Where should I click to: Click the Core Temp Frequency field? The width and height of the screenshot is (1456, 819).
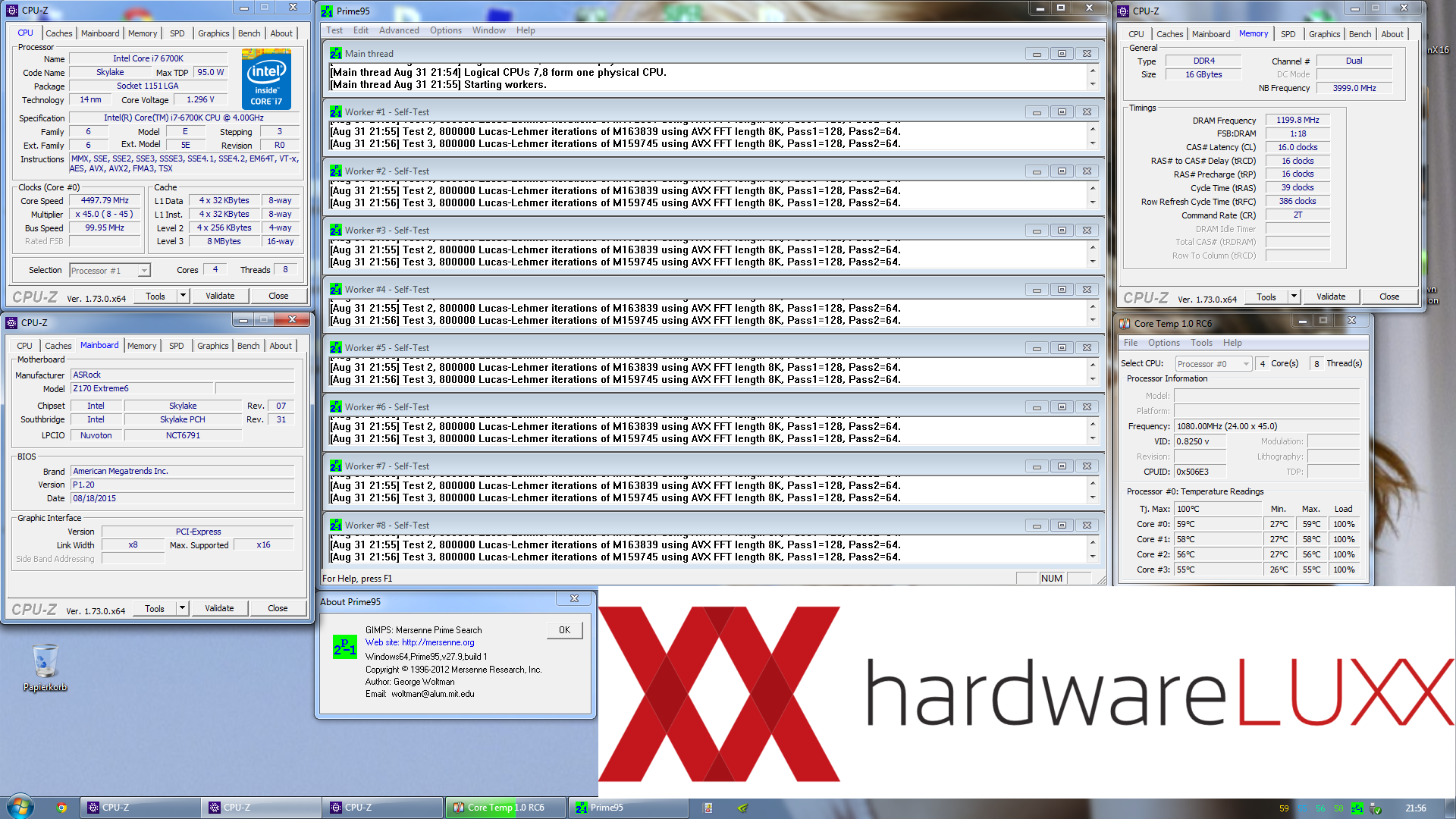click(x=1267, y=426)
